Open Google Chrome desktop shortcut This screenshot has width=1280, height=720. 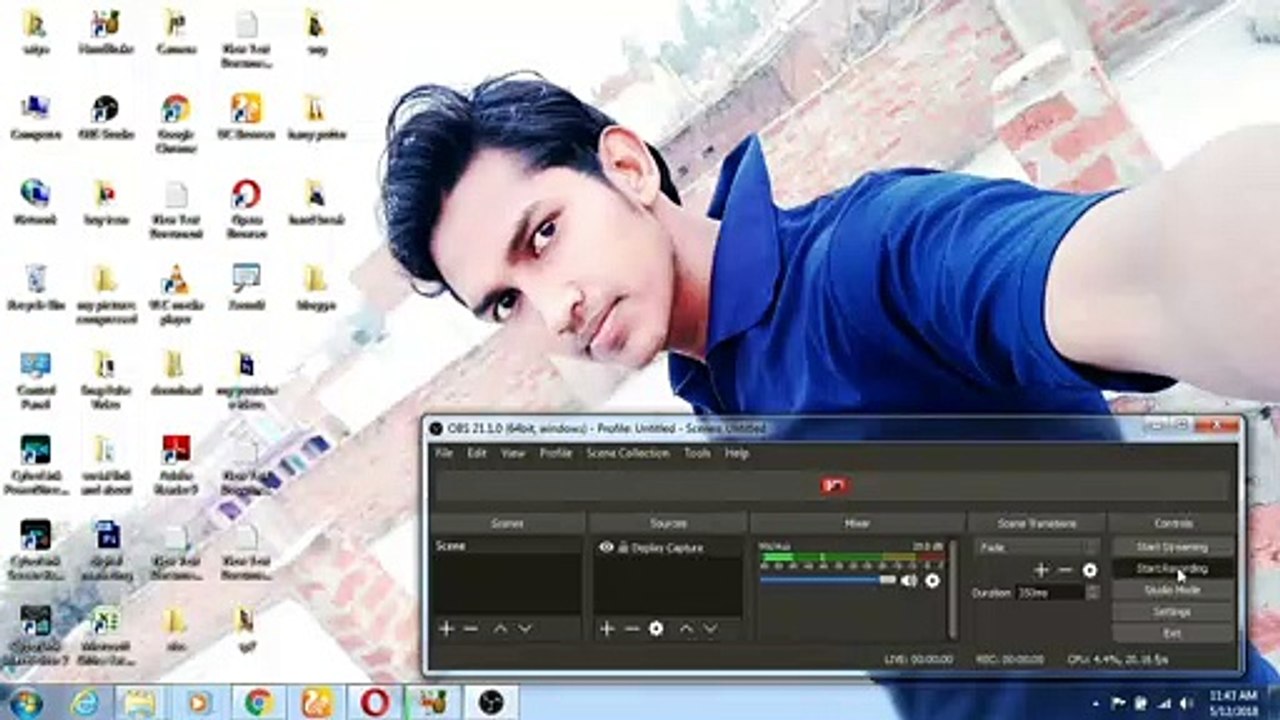[x=176, y=124]
